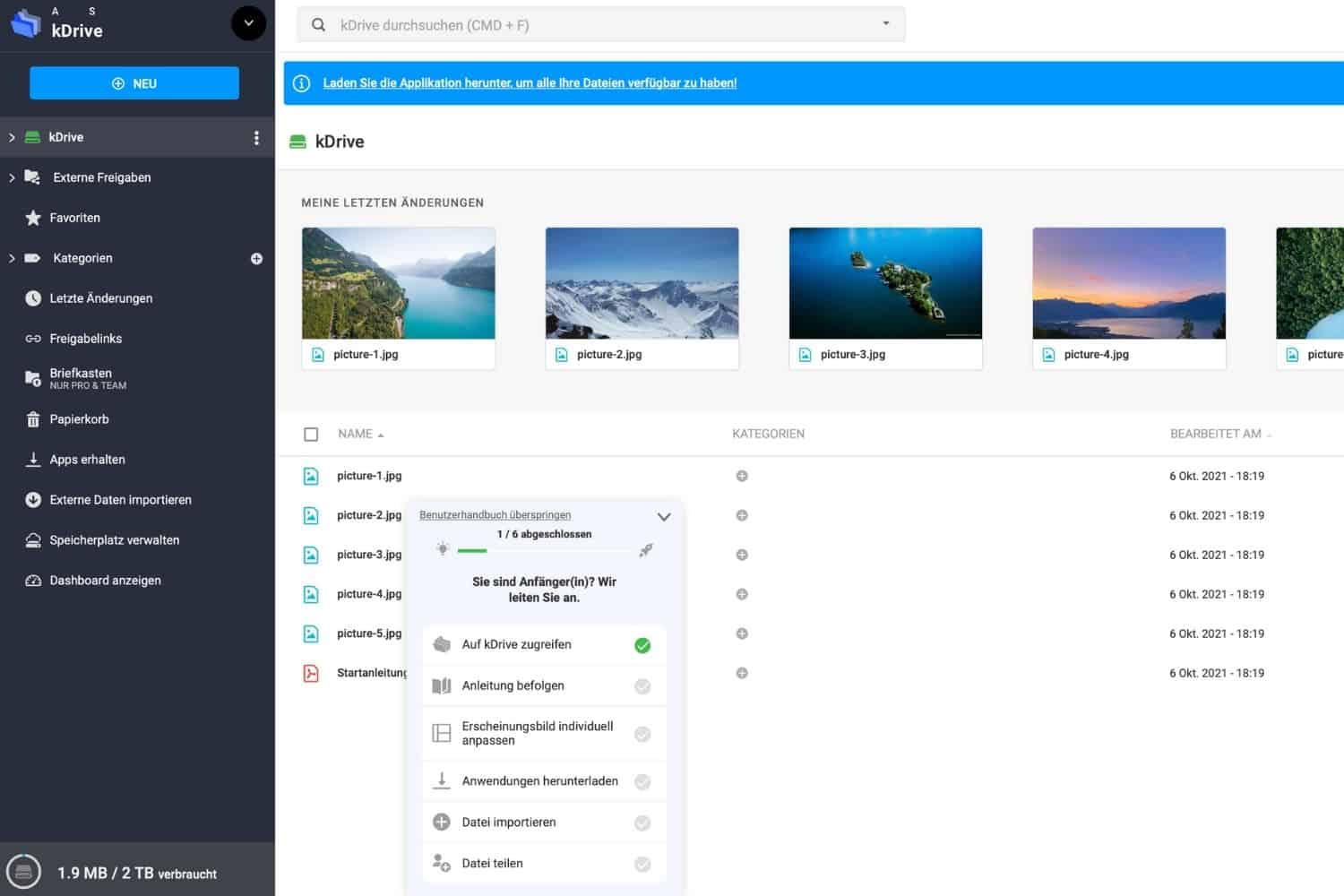
Task: Open Speicherplatz verwalten in sidebar
Action: (x=115, y=540)
